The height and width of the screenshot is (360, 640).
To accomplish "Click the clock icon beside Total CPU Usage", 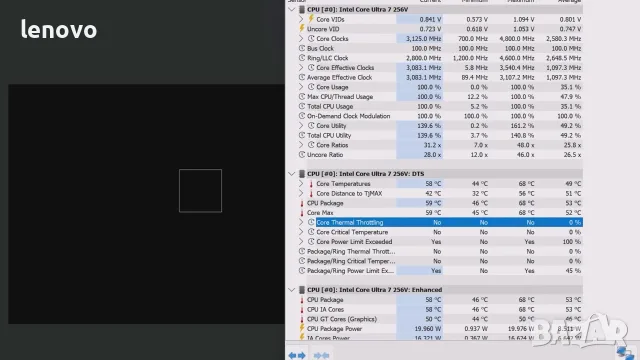I will pos(302,106).
